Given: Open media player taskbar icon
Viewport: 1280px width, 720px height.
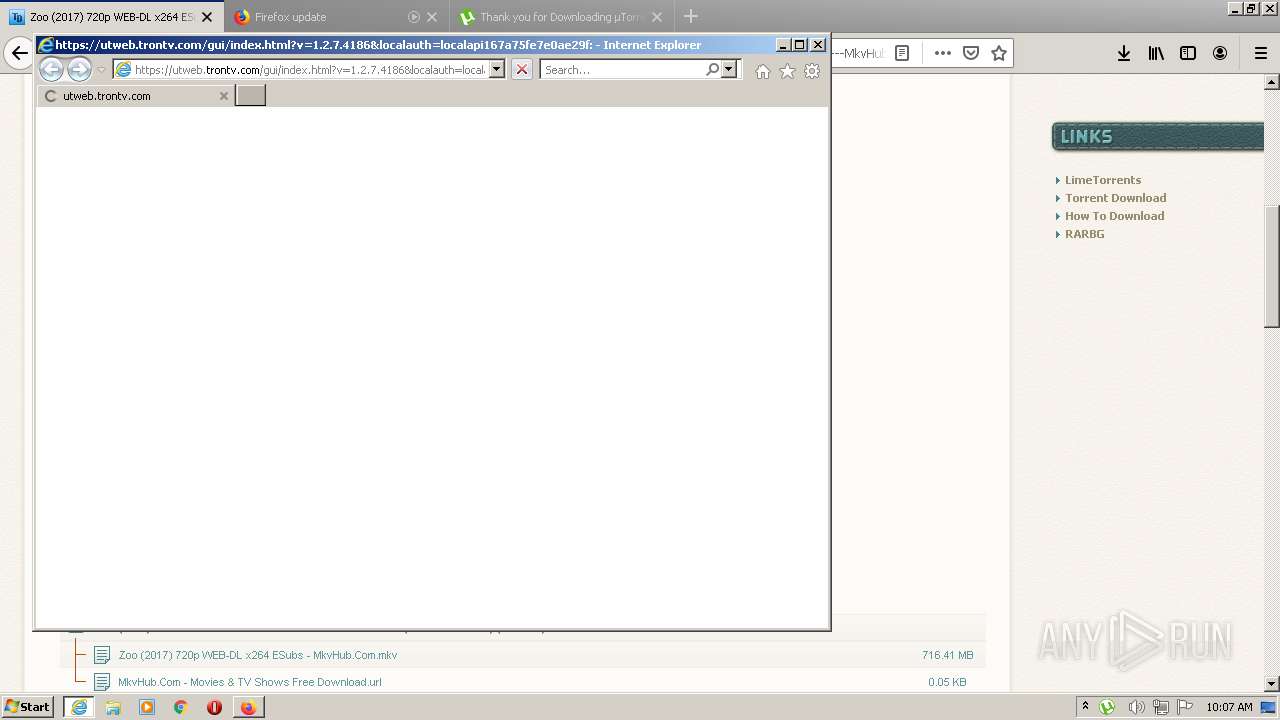Looking at the screenshot, I should coord(147,707).
